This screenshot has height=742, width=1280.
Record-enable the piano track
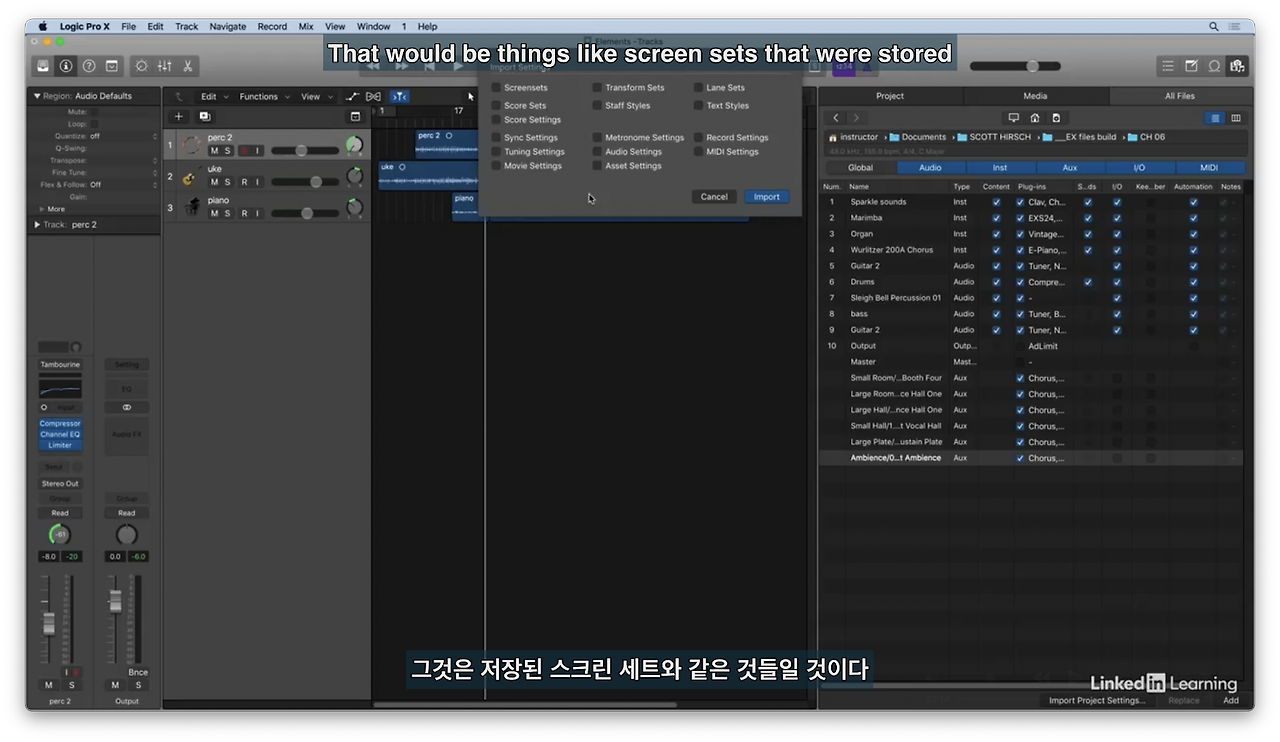(244, 213)
